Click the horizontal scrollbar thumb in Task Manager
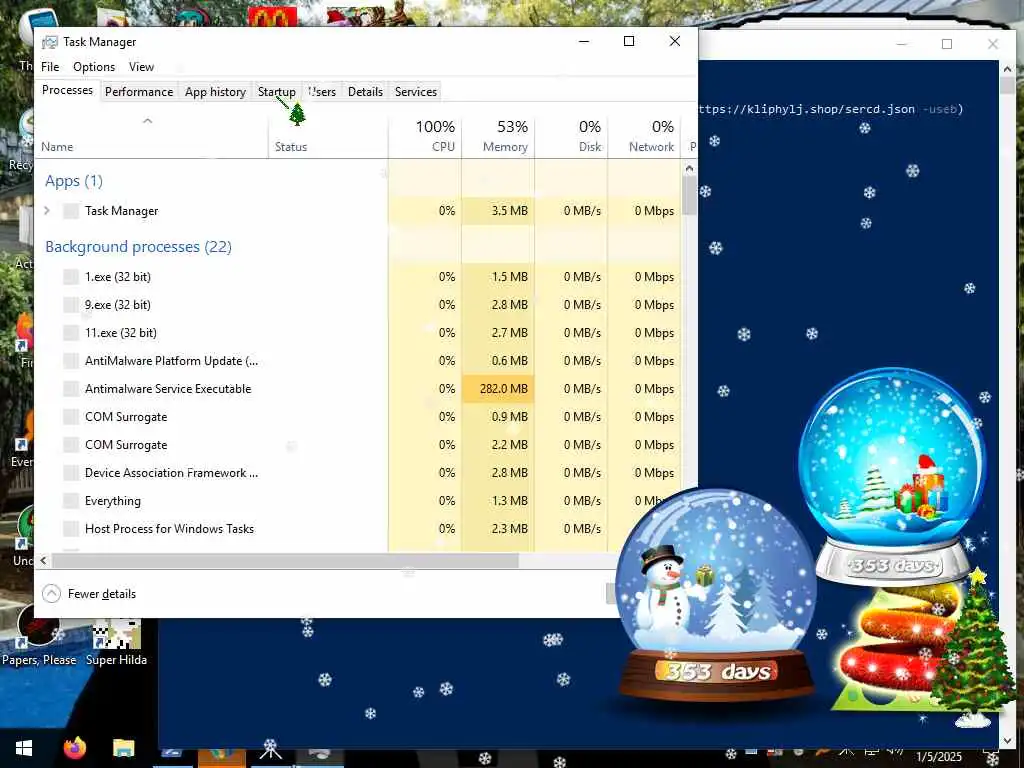 tap(285, 560)
